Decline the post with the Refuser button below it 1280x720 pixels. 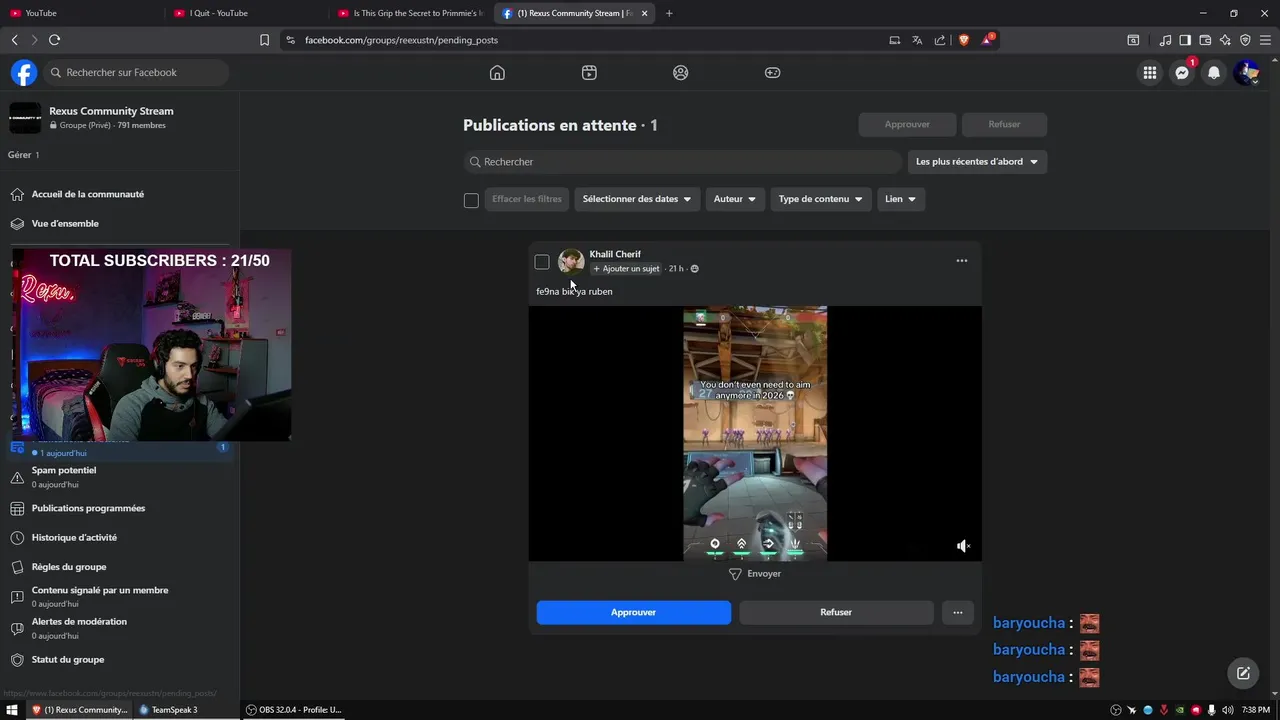[x=836, y=612]
